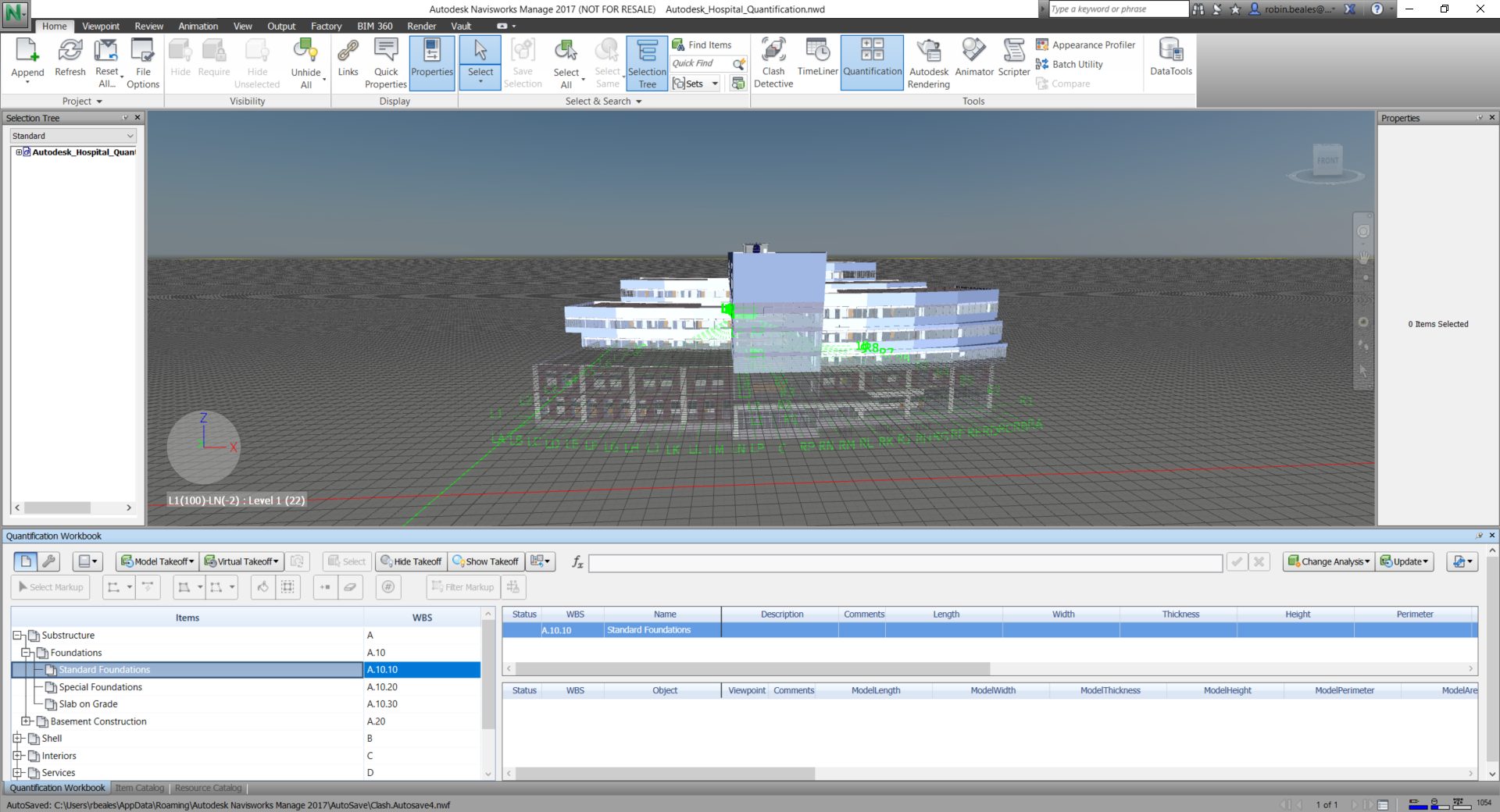
Task: Expand the Shell item in workbook
Action: click(17, 739)
